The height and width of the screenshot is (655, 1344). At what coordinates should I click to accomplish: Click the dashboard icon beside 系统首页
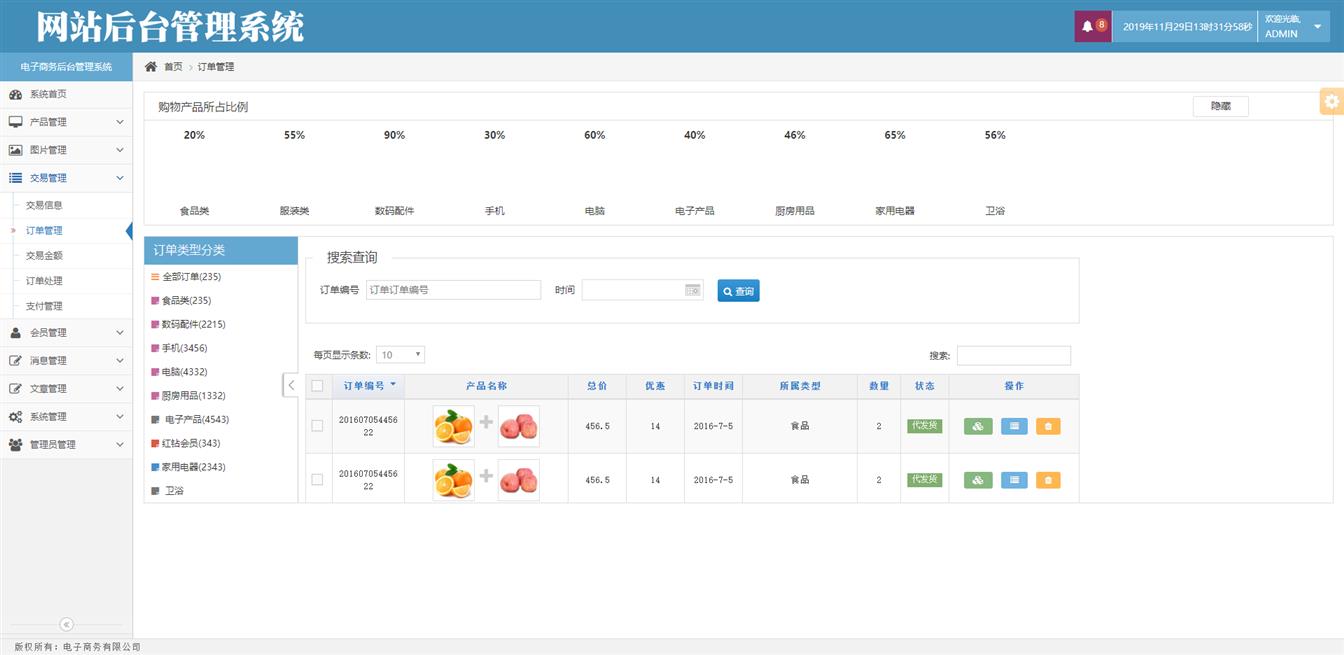pyautogui.click(x=15, y=94)
